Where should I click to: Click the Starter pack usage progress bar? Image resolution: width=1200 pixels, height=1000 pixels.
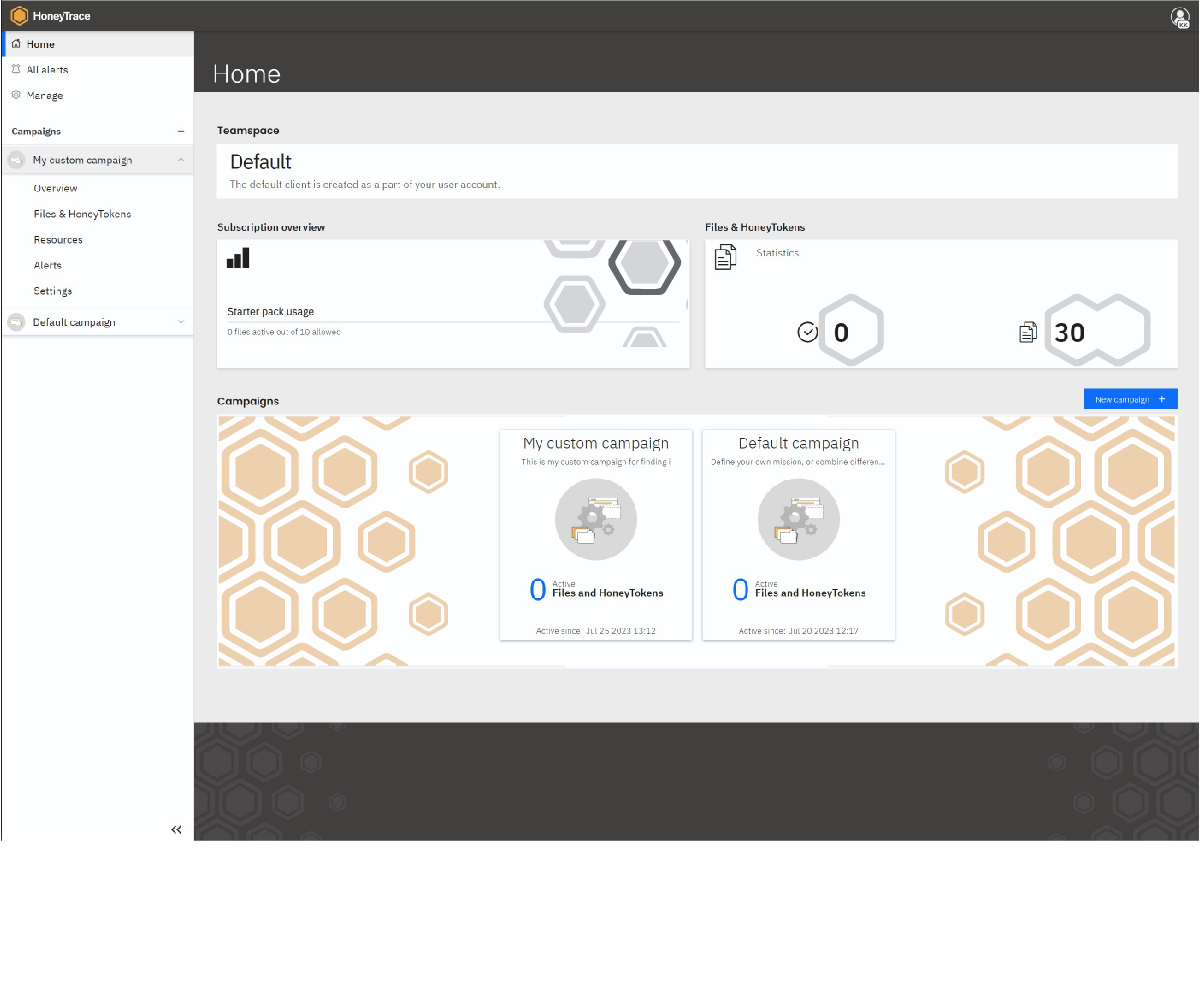click(453, 322)
